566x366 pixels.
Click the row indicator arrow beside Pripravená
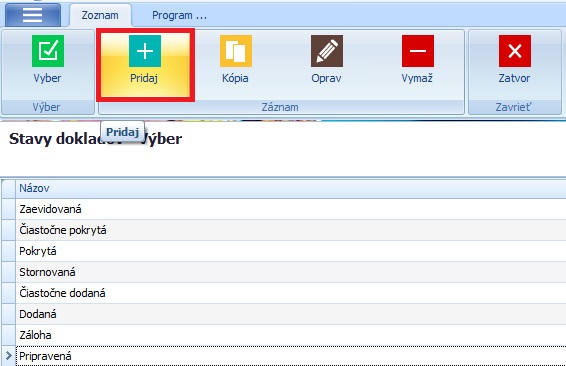tap(9, 356)
